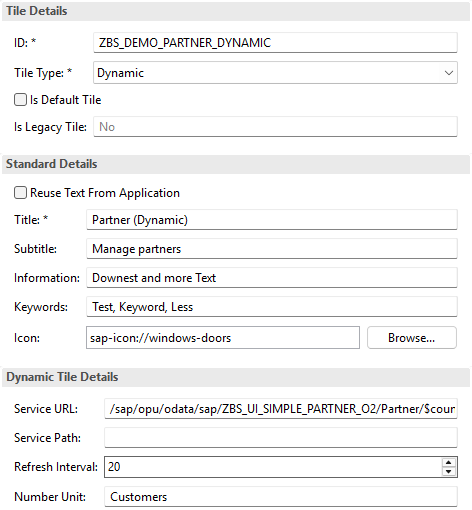
Task: Click the empty Service Path field
Action: click(281, 438)
